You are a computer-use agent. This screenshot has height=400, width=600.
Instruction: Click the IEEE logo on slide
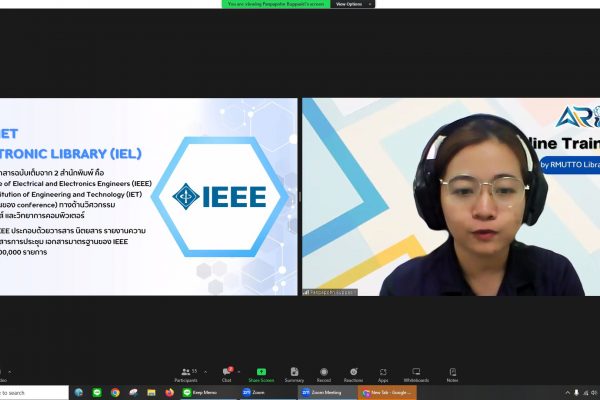click(x=220, y=196)
